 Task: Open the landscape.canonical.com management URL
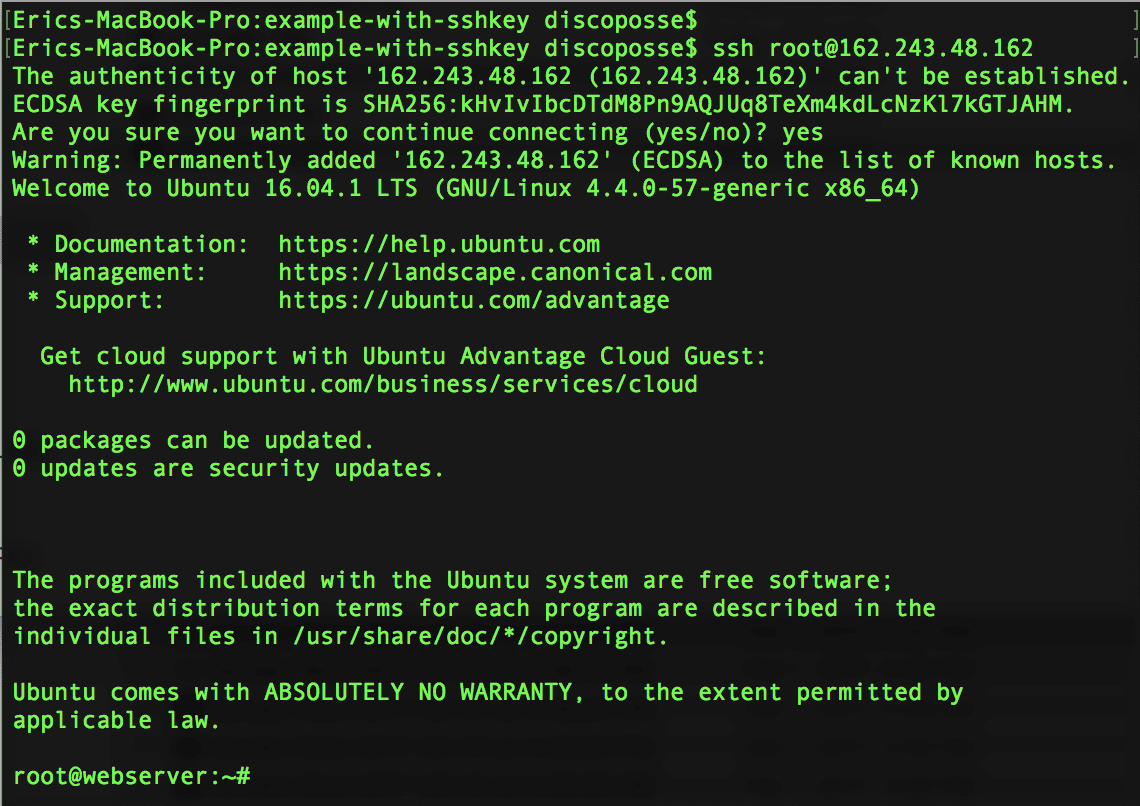(495, 272)
